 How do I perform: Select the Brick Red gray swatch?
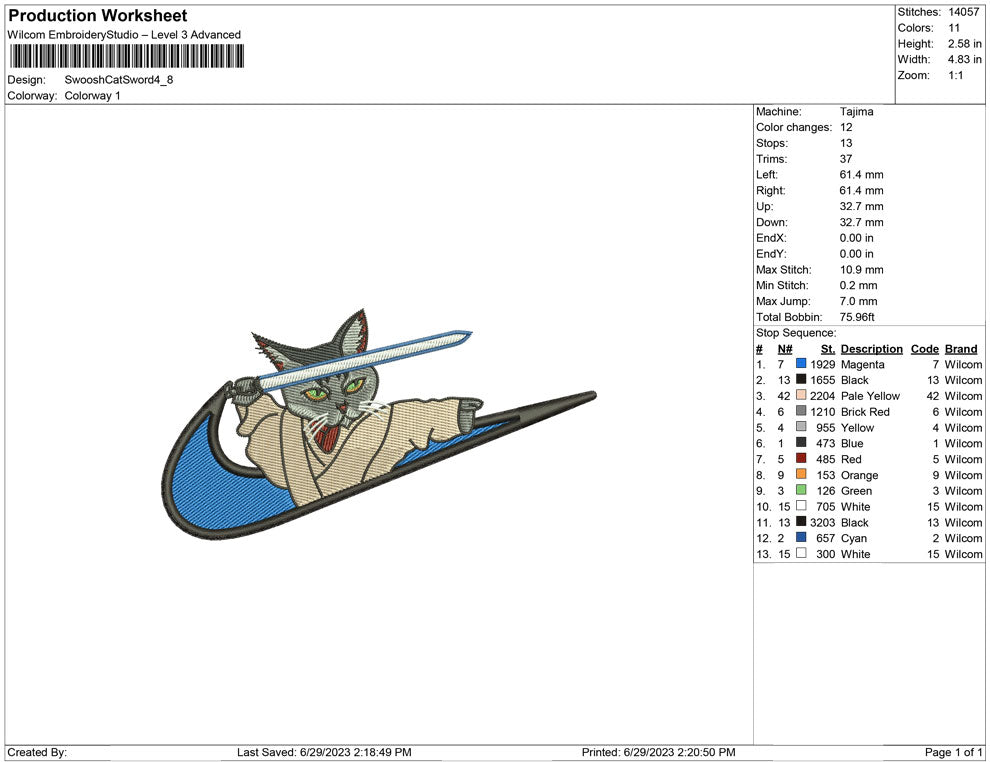[x=801, y=411]
